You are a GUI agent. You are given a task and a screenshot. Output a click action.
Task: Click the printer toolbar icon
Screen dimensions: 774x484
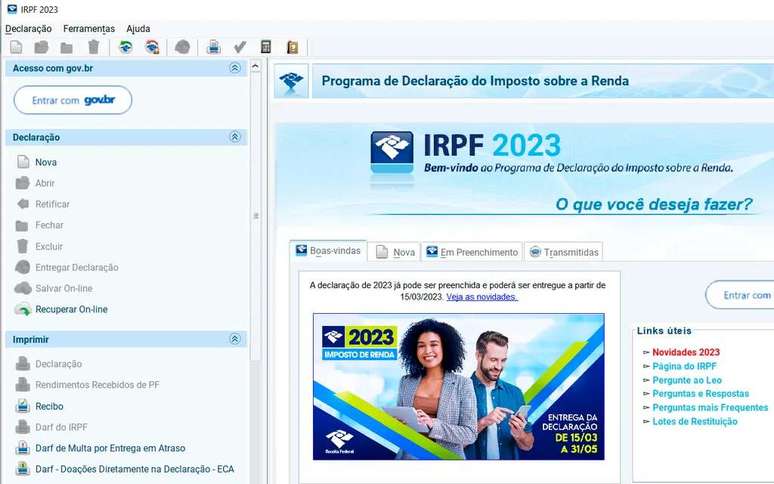[x=214, y=47]
